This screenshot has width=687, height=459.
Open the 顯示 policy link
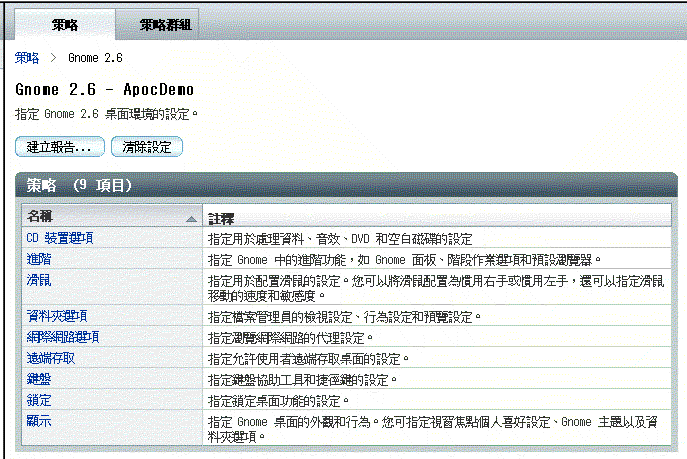click(x=39, y=421)
